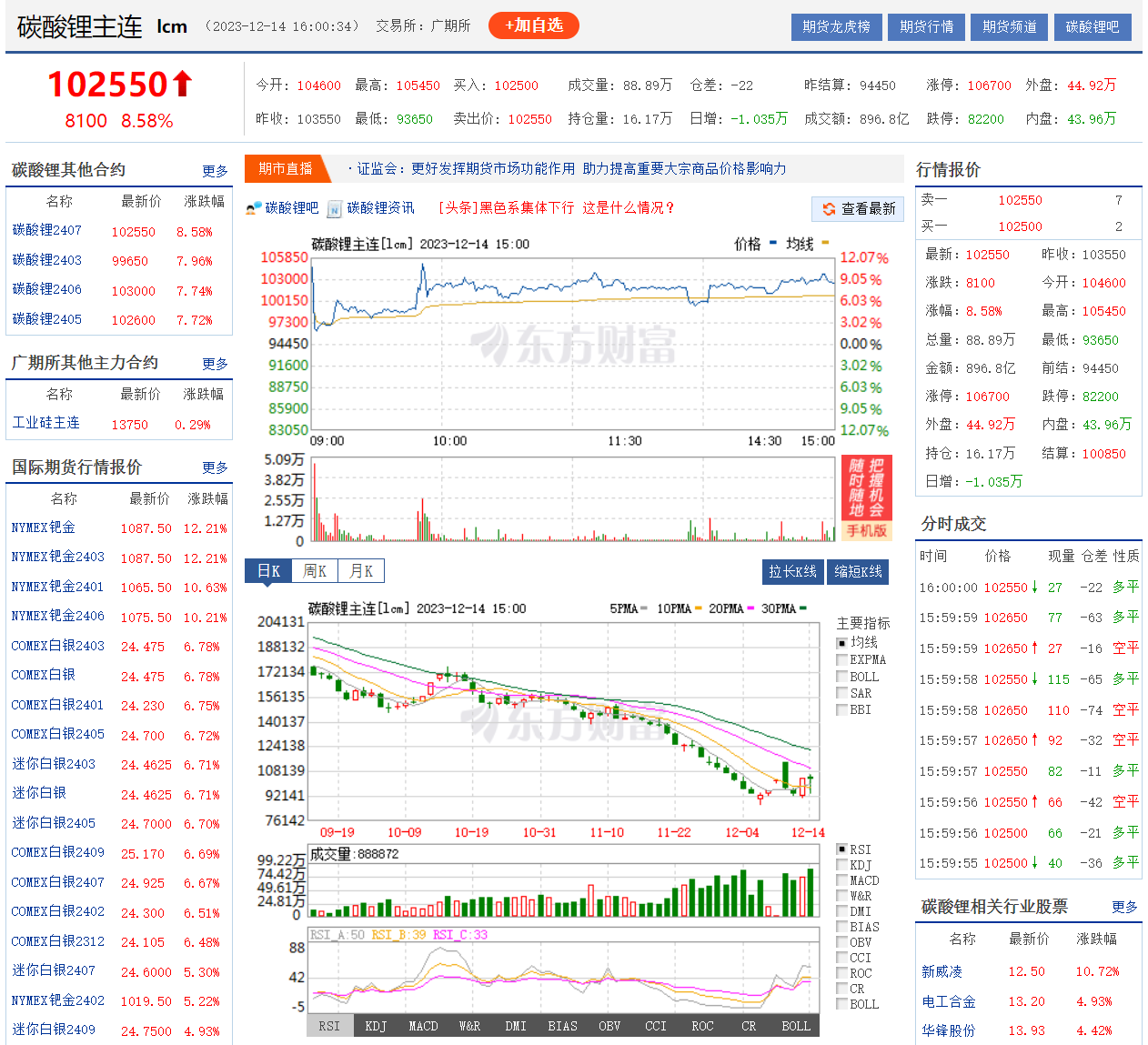This screenshot has width=1148, height=1045.
Task: Click the 20PMA legend color marker
Action: tap(750, 608)
